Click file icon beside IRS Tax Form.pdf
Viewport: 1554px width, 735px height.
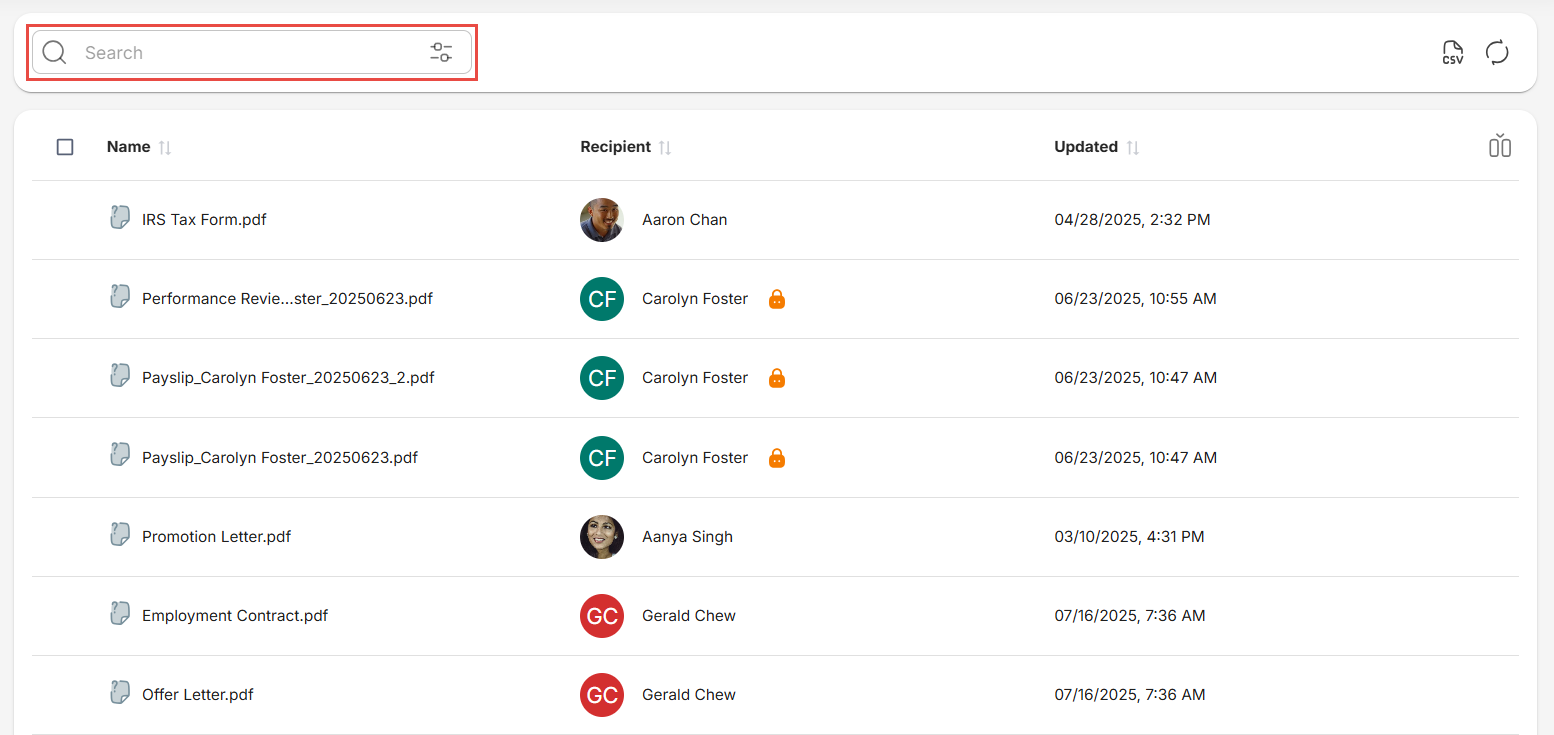[120, 218]
